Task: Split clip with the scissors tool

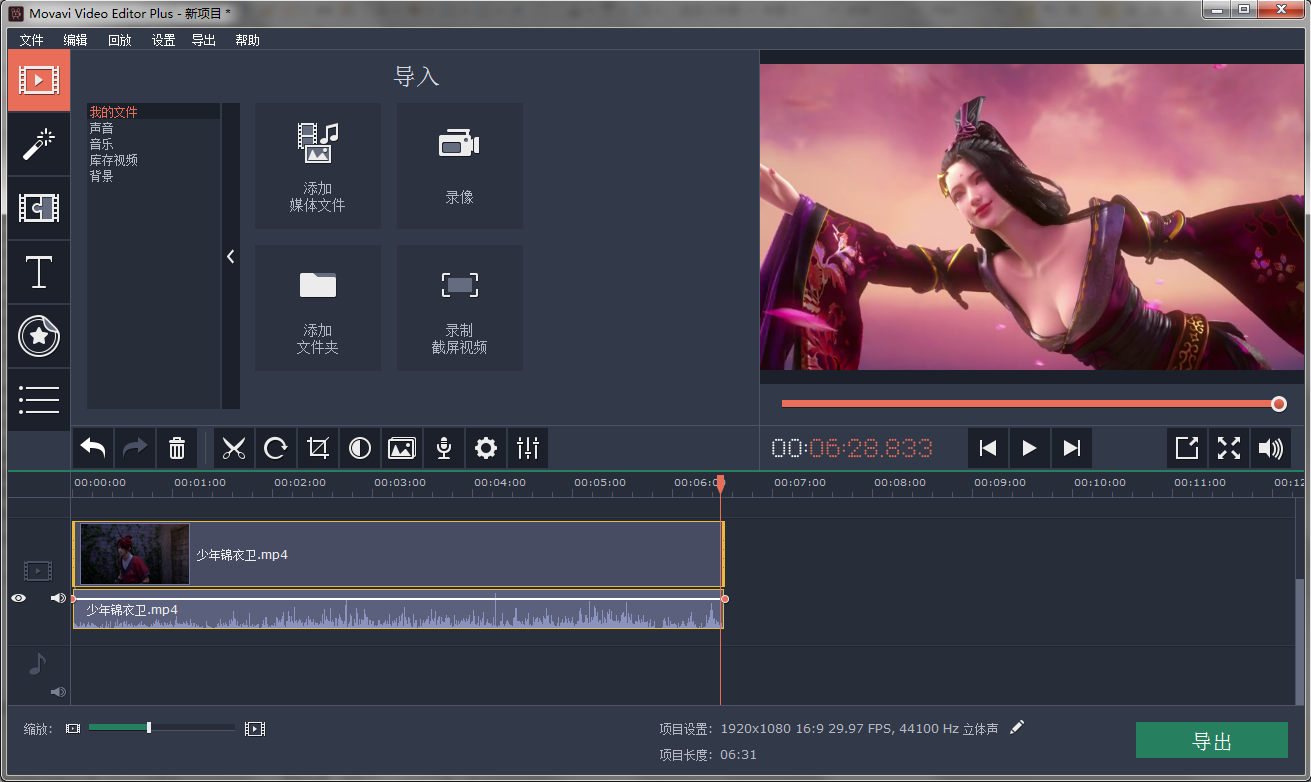Action: pyautogui.click(x=234, y=448)
